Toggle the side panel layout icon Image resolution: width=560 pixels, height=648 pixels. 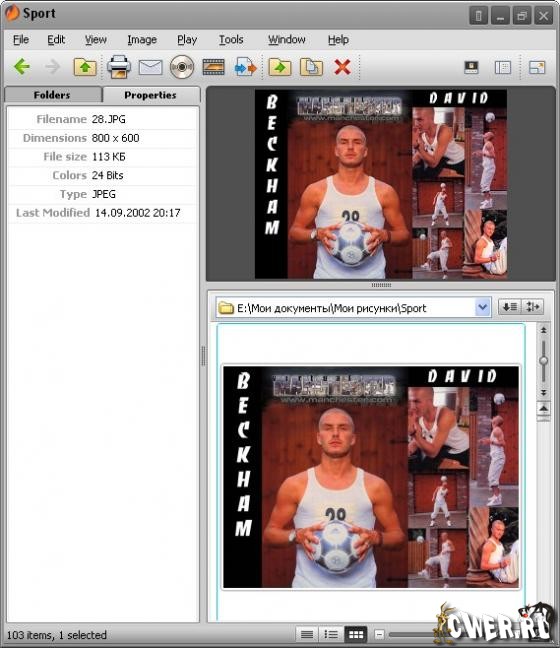click(x=503, y=67)
